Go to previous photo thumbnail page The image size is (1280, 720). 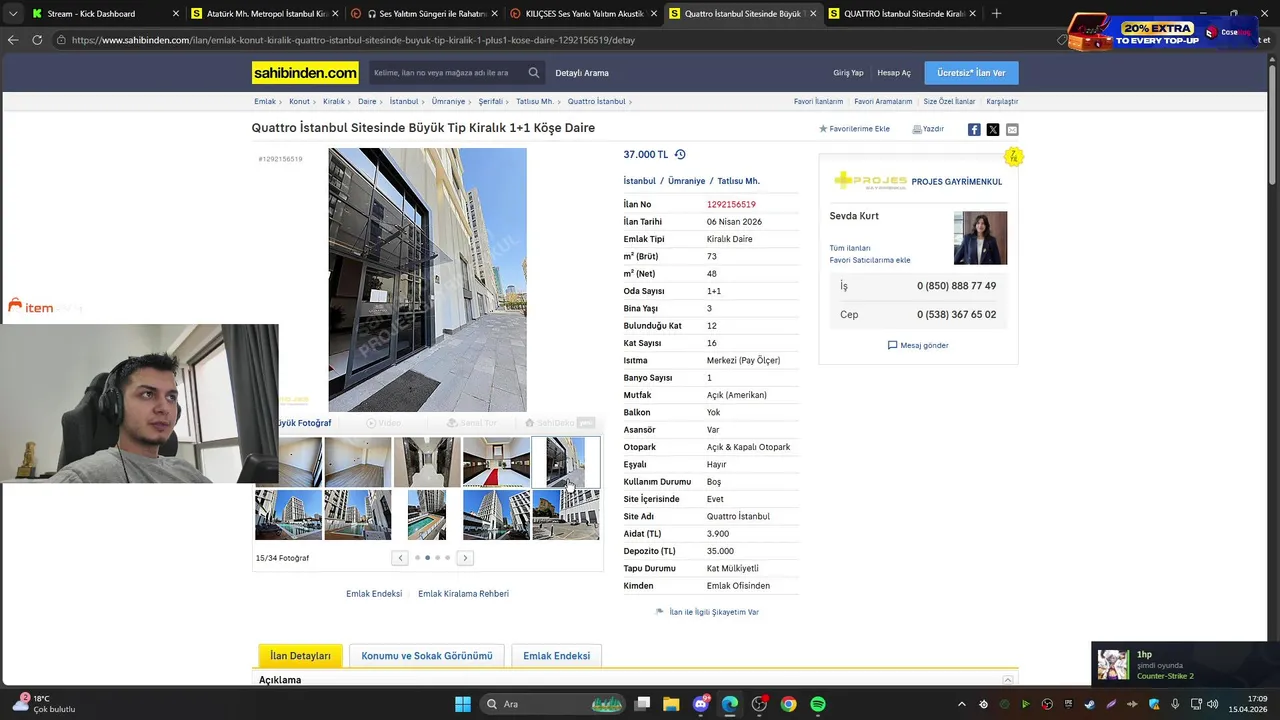point(400,558)
